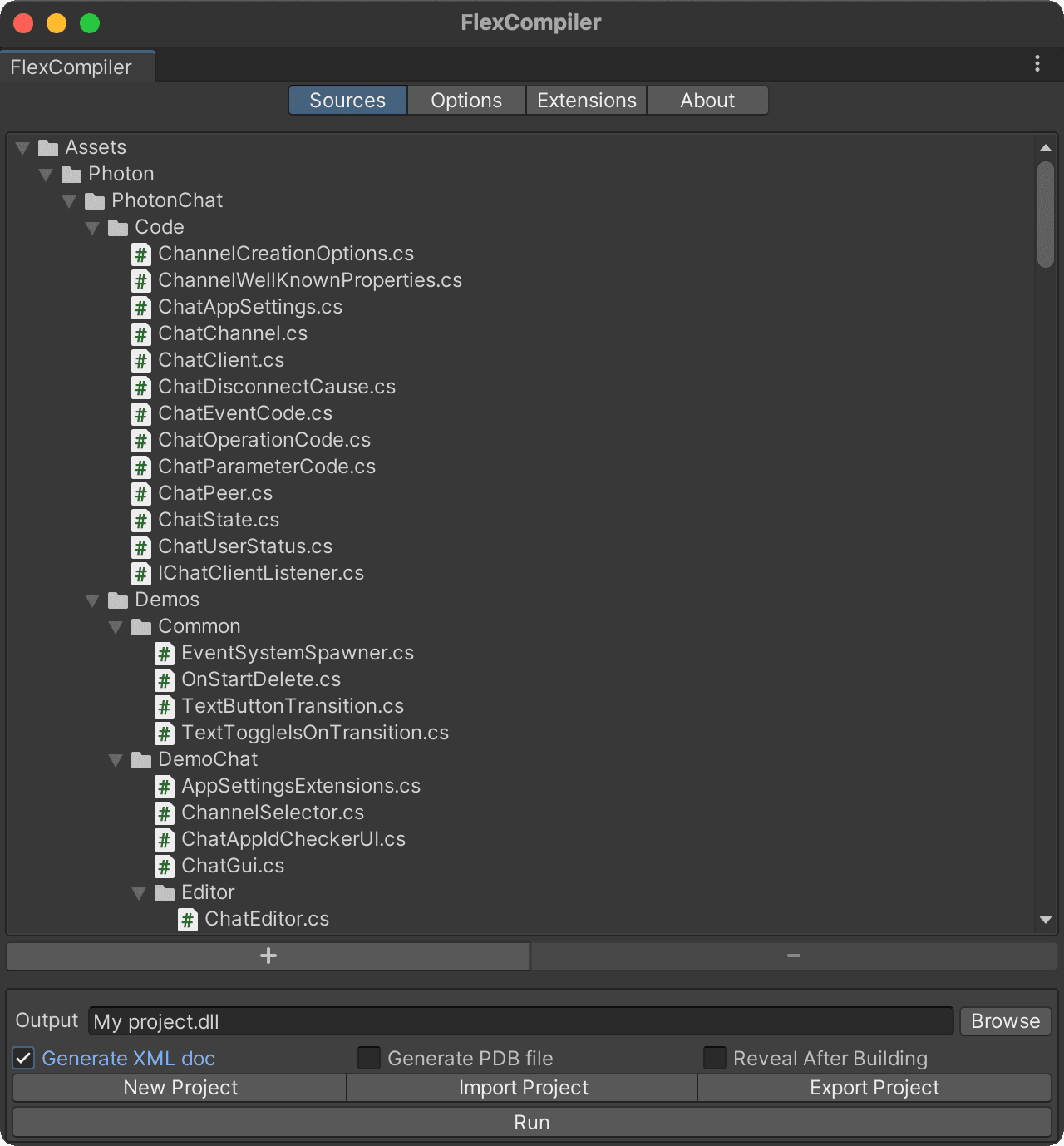Click the ChatEditor.cs script icon
Screen dimensions: 1064x1146
point(188,920)
